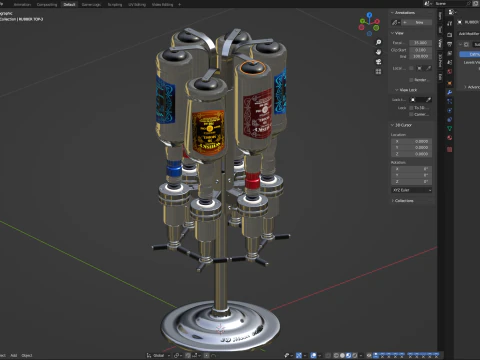Click the New annotation button
Screen dimensions: 480x360
point(417,22)
